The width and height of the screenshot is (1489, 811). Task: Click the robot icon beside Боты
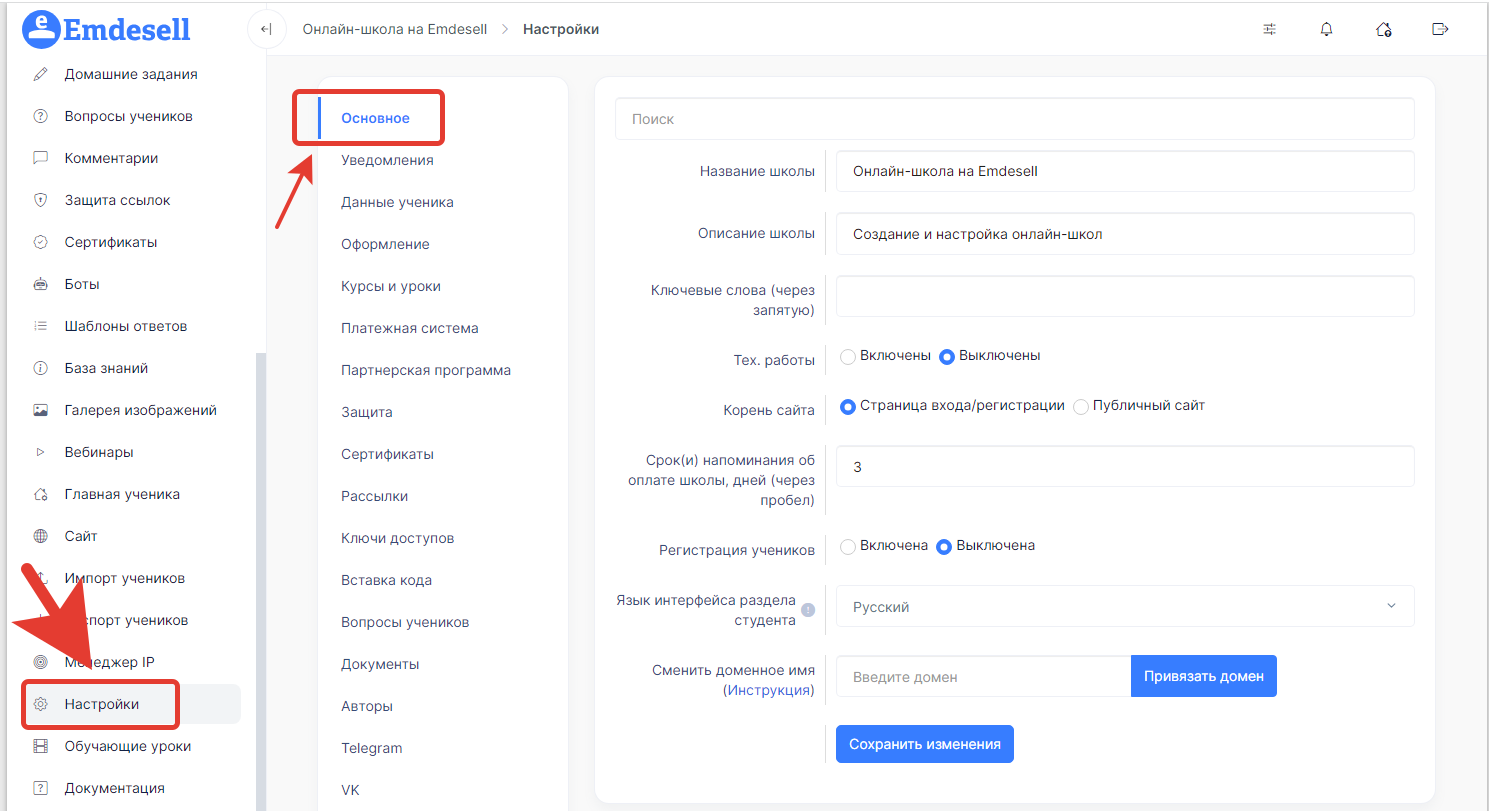click(x=41, y=284)
